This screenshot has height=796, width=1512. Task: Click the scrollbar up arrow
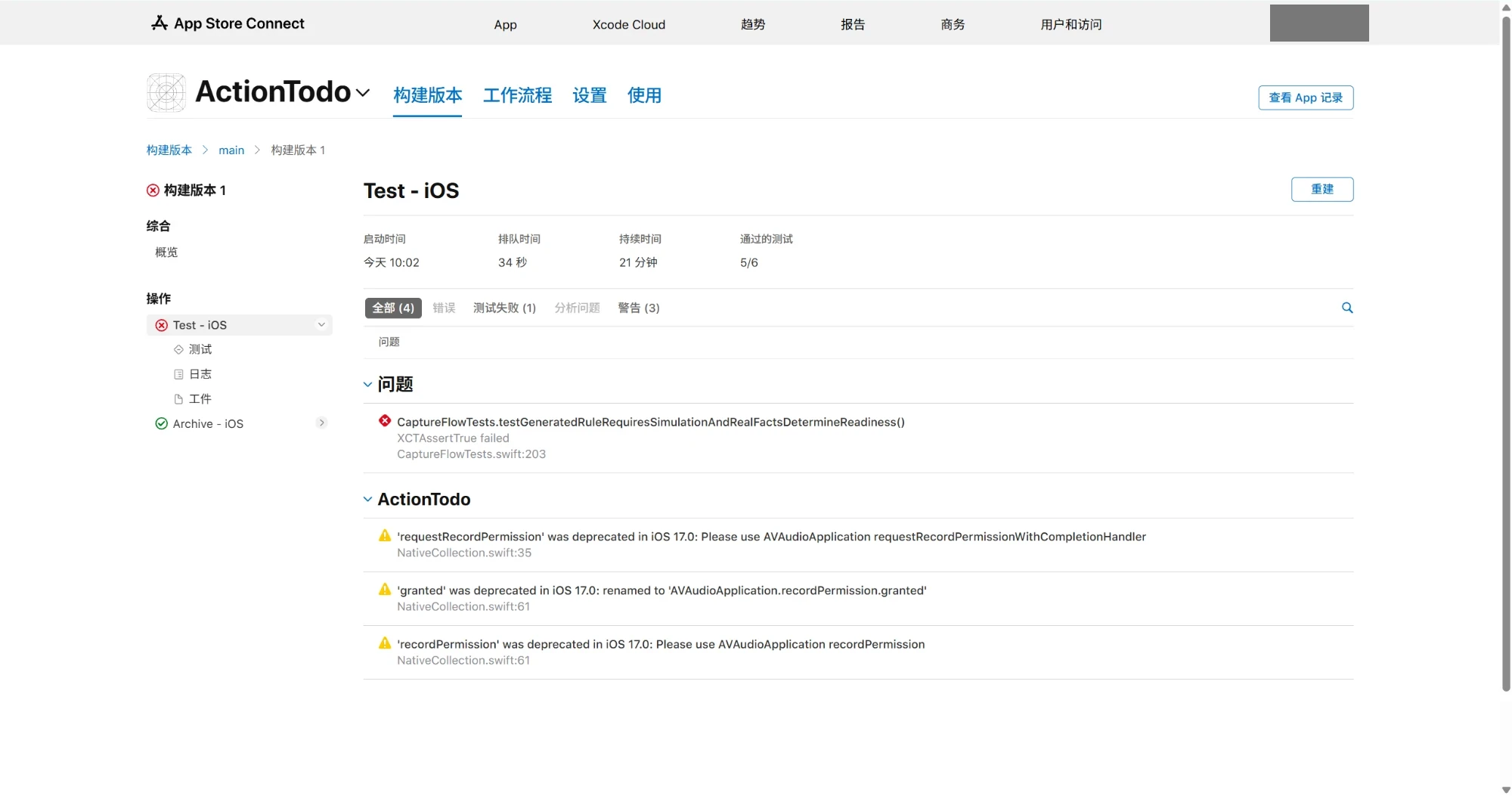coord(1506,7)
